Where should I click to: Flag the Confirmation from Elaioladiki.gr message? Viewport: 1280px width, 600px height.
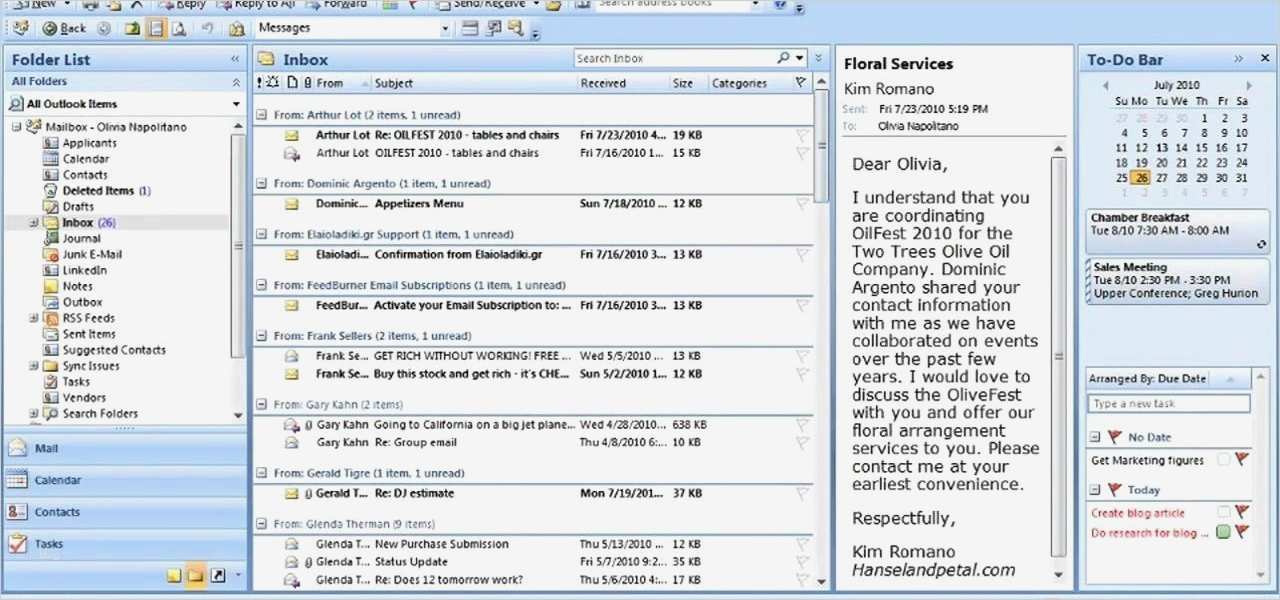(x=802, y=255)
